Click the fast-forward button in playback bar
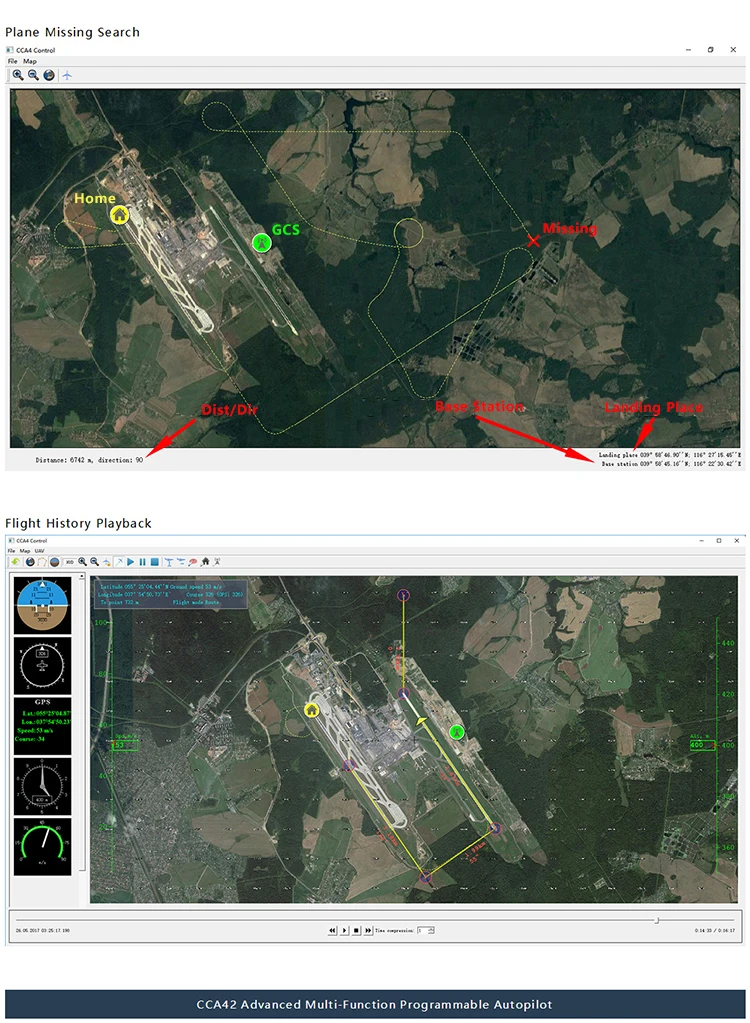750x1023 pixels. pyautogui.click(x=368, y=930)
